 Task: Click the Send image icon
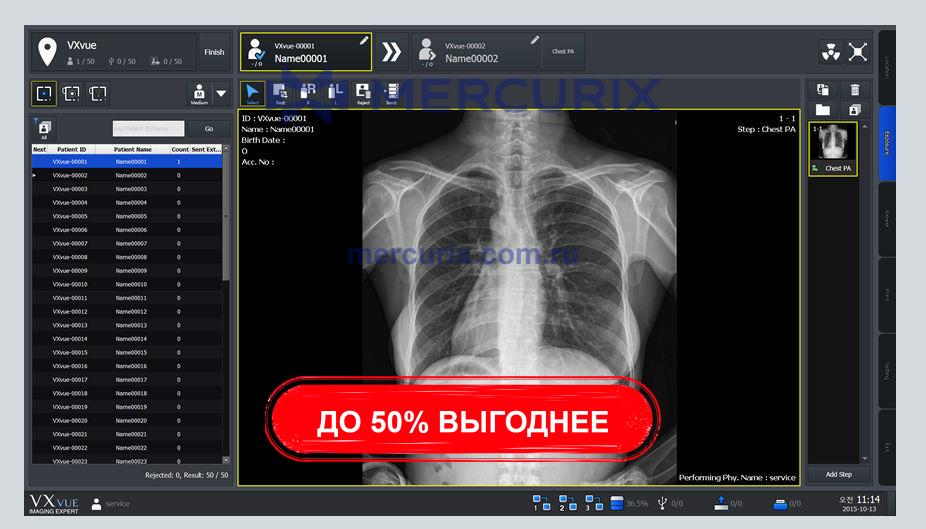point(391,94)
